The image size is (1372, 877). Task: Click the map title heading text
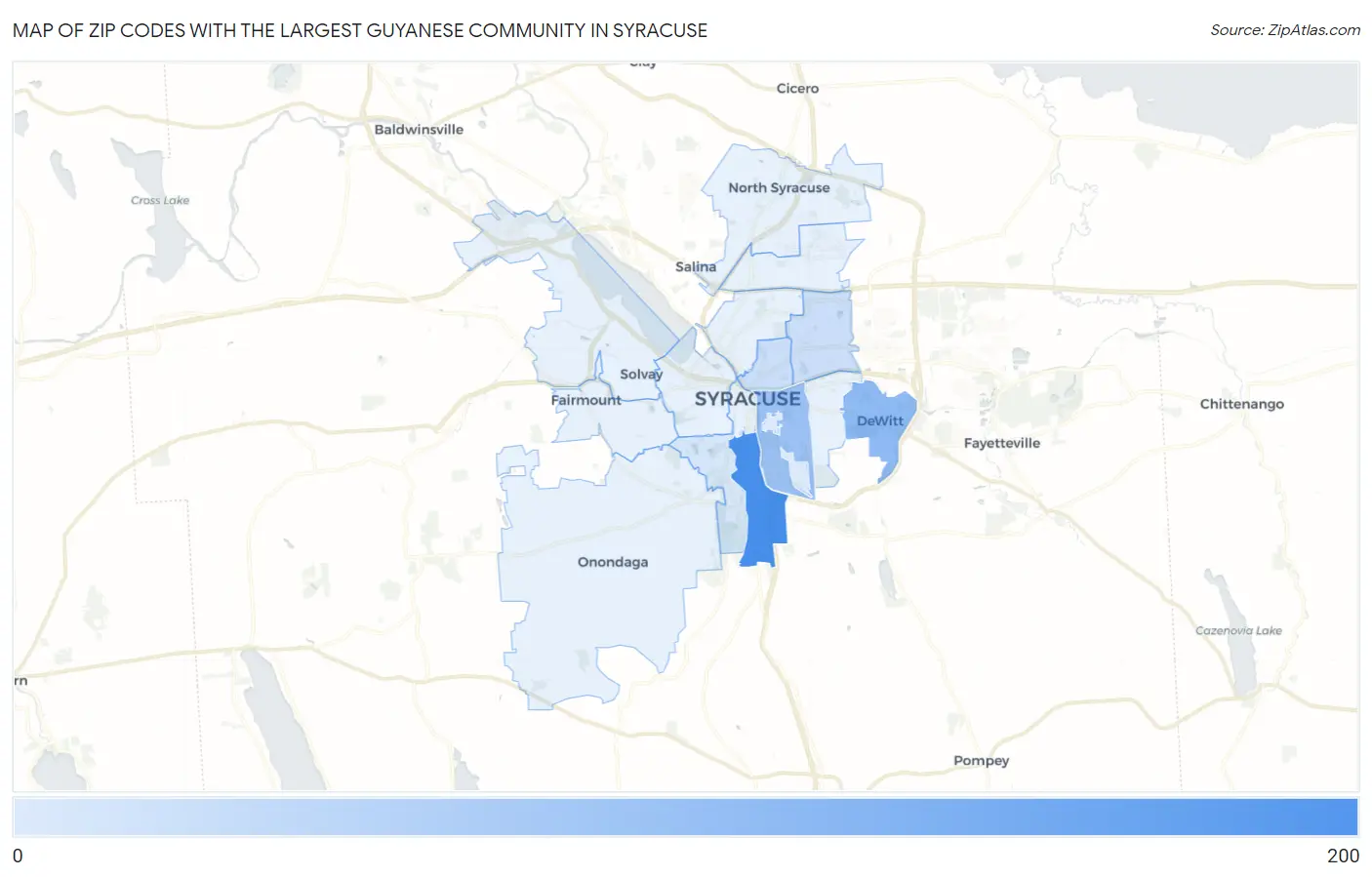360,30
